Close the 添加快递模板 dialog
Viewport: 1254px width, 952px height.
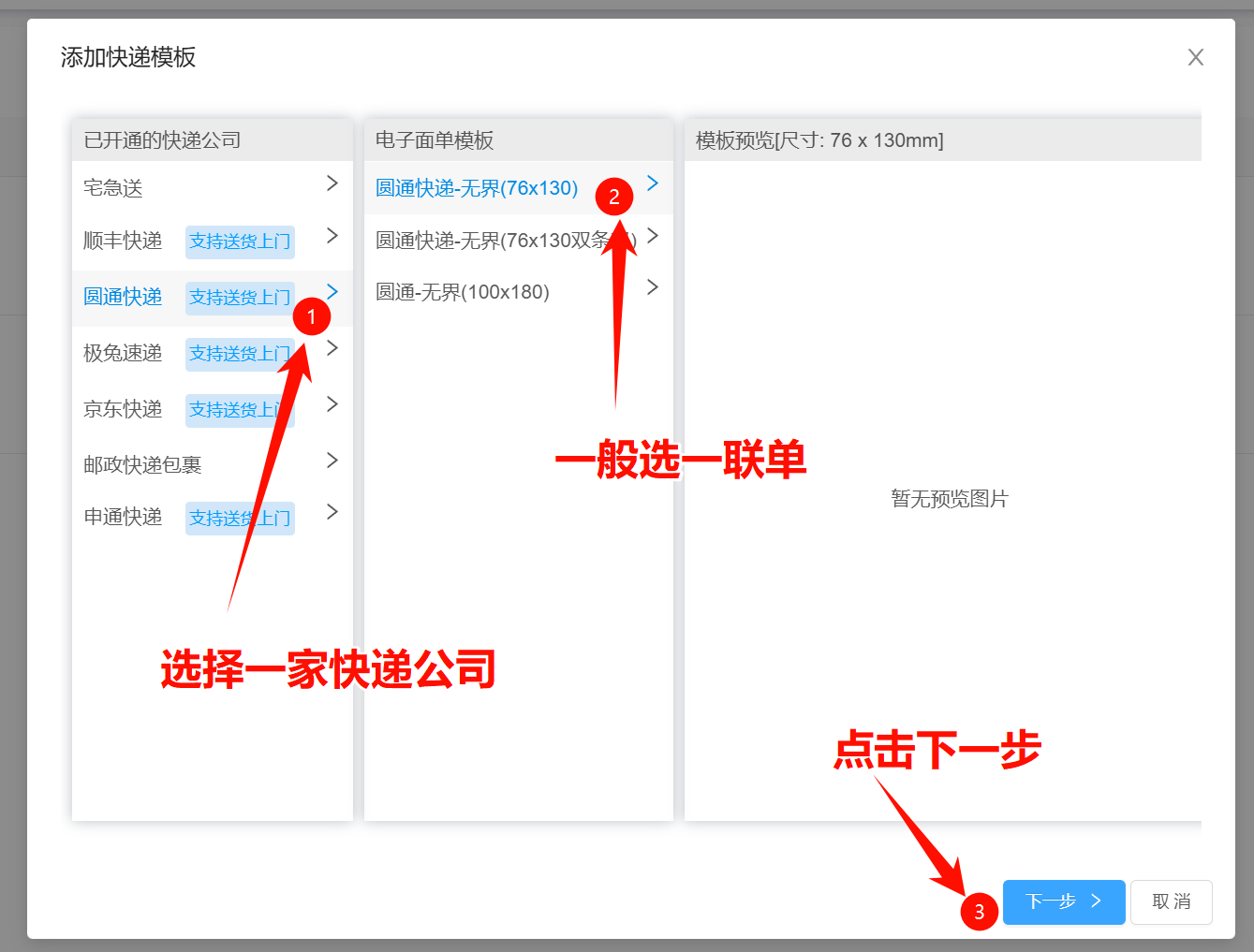1195,58
